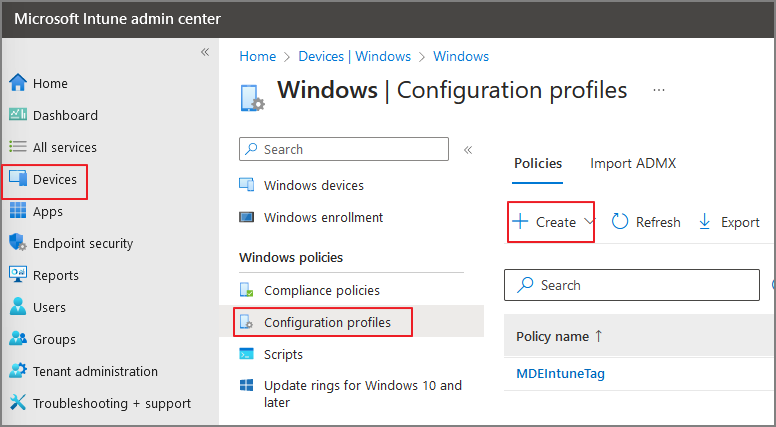
Task: Open the MDEIntuneTag policy
Action: (x=560, y=374)
